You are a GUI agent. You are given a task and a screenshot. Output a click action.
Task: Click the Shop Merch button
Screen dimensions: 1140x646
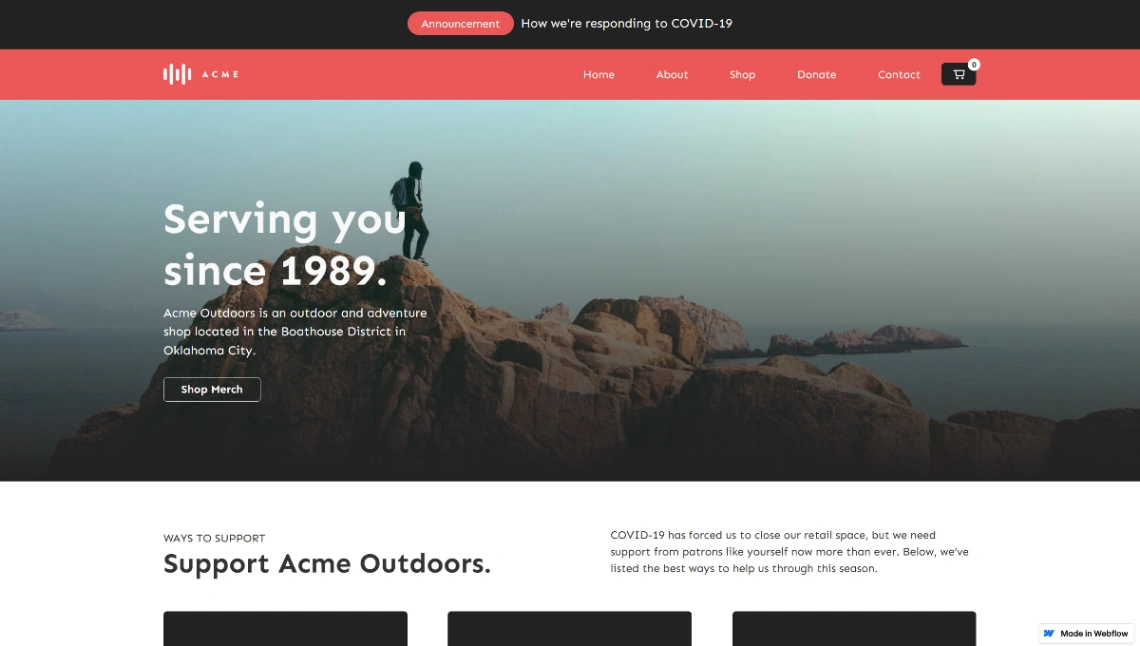click(212, 389)
